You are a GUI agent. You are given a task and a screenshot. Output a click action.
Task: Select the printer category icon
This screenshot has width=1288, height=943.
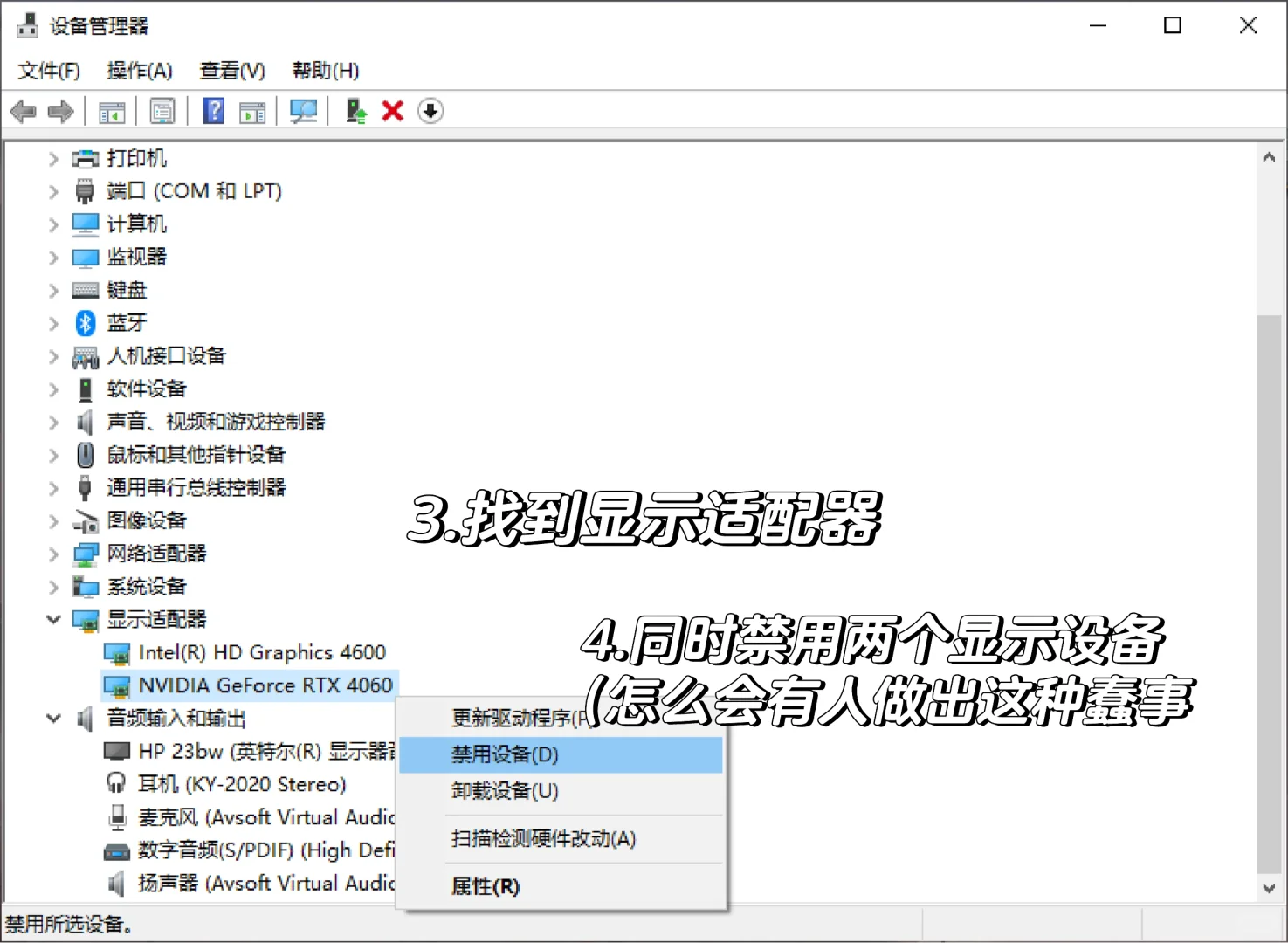click(86, 158)
